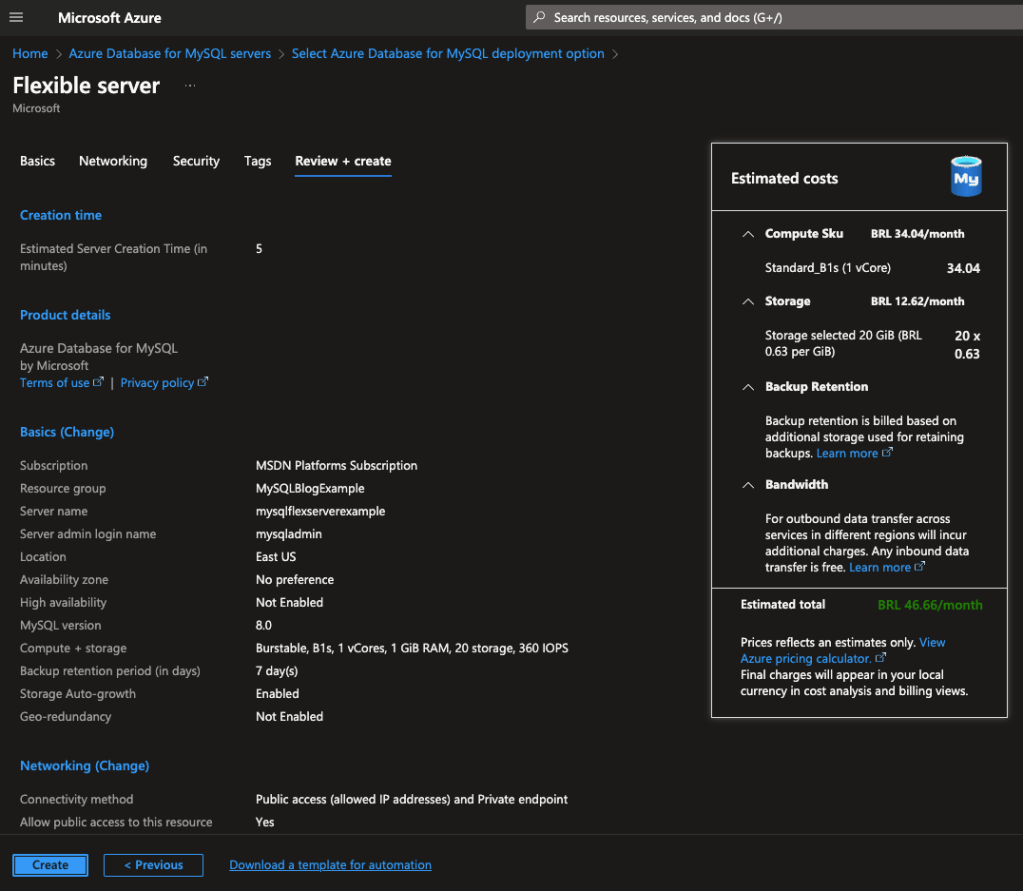The width and height of the screenshot is (1023, 891).
Task: Switch to the Networking tab
Action: click(x=113, y=161)
